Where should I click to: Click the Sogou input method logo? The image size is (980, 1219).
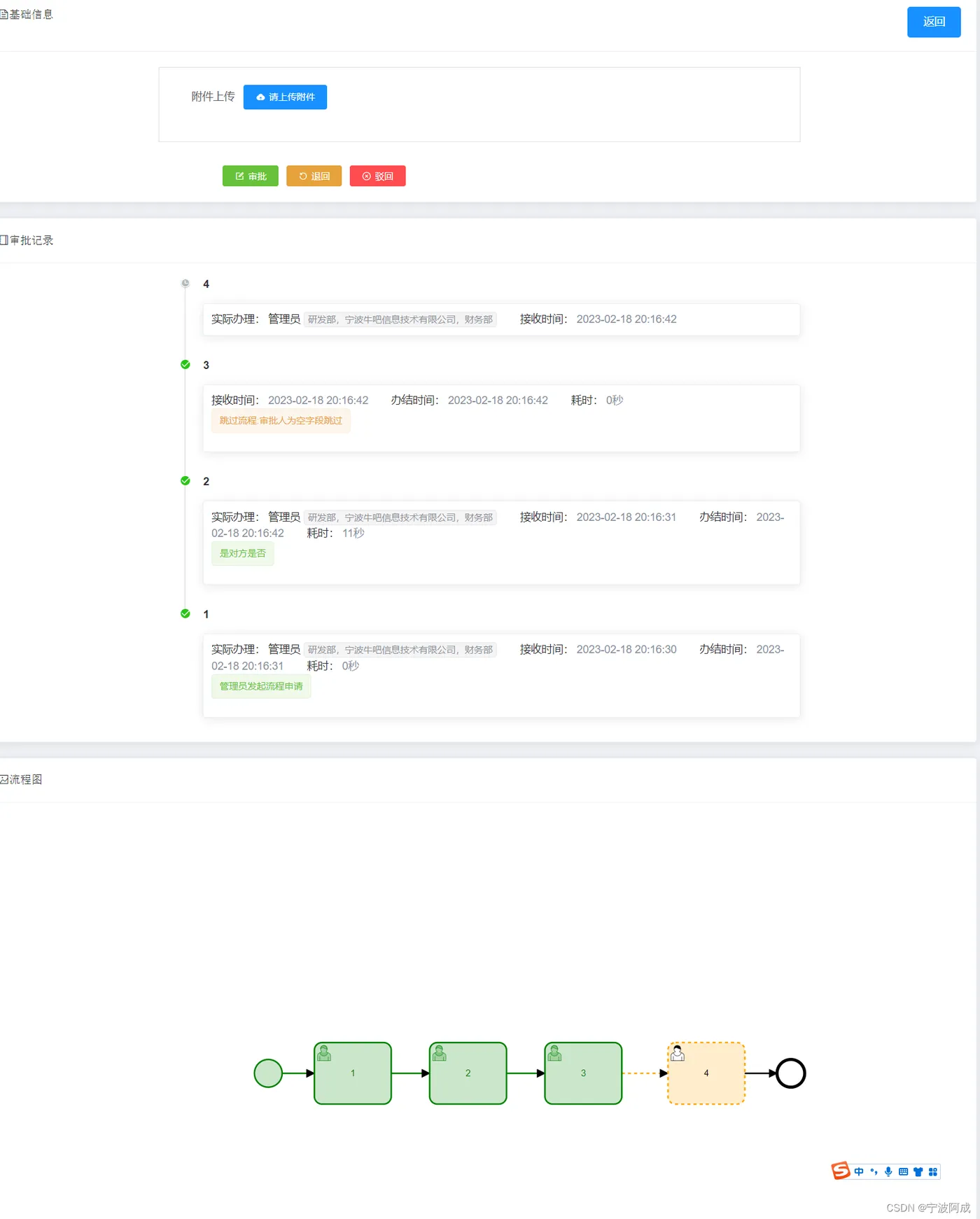[841, 1171]
